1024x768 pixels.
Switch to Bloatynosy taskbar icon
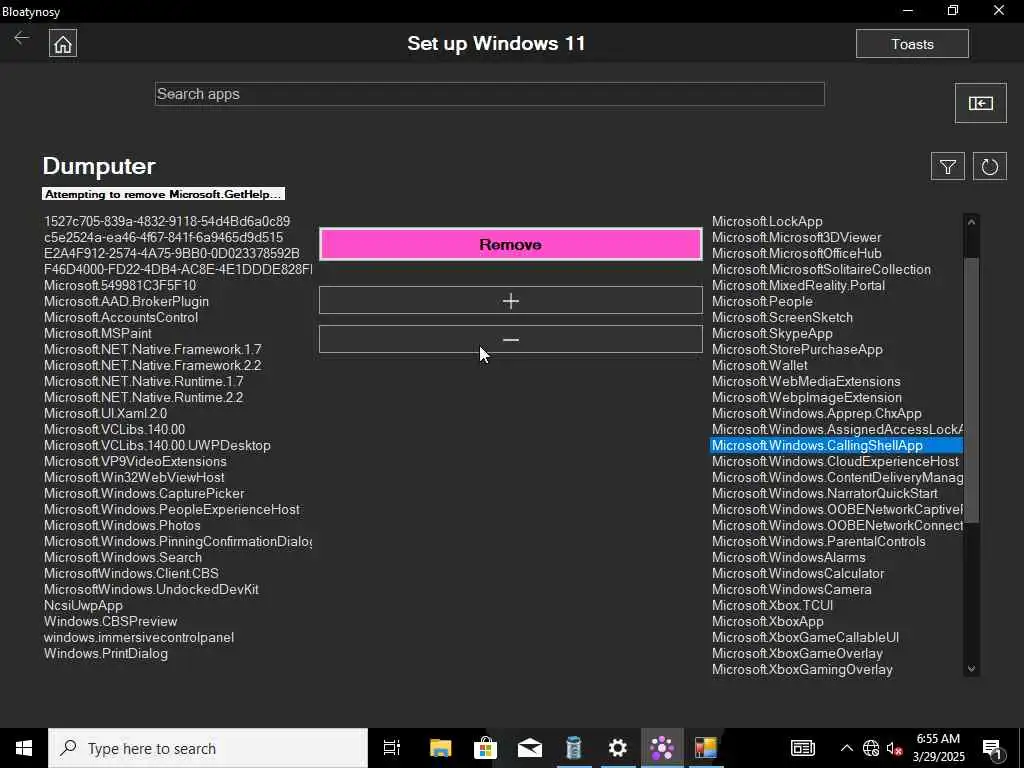(x=662, y=748)
